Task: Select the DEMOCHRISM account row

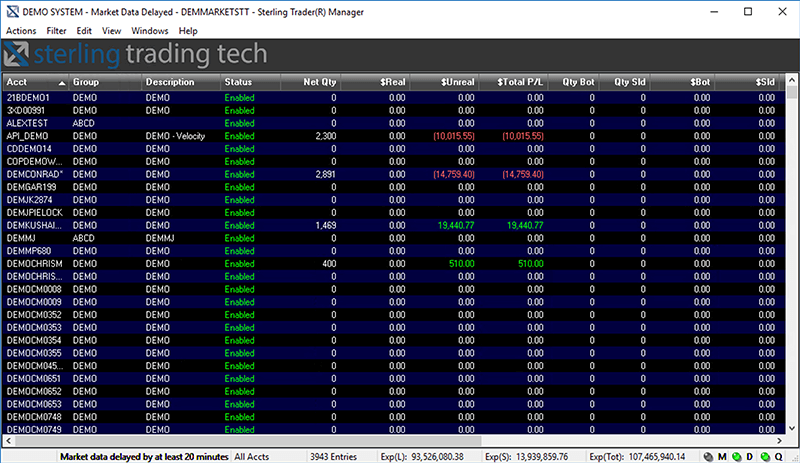Action: [x=394, y=263]
